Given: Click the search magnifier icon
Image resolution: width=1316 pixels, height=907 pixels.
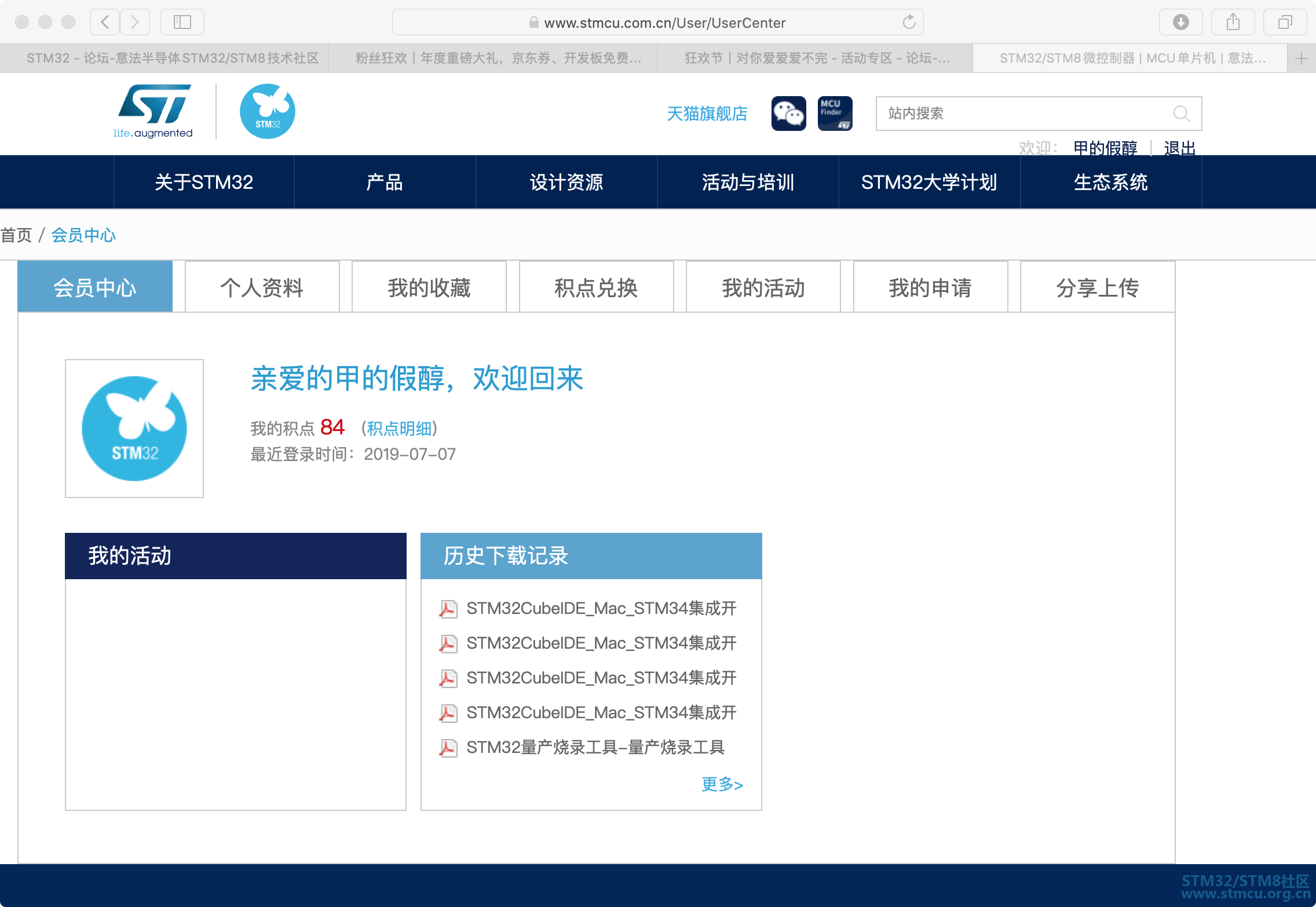Looking at the screenshot, I should pyautogui.click(x=1182, y=114).
